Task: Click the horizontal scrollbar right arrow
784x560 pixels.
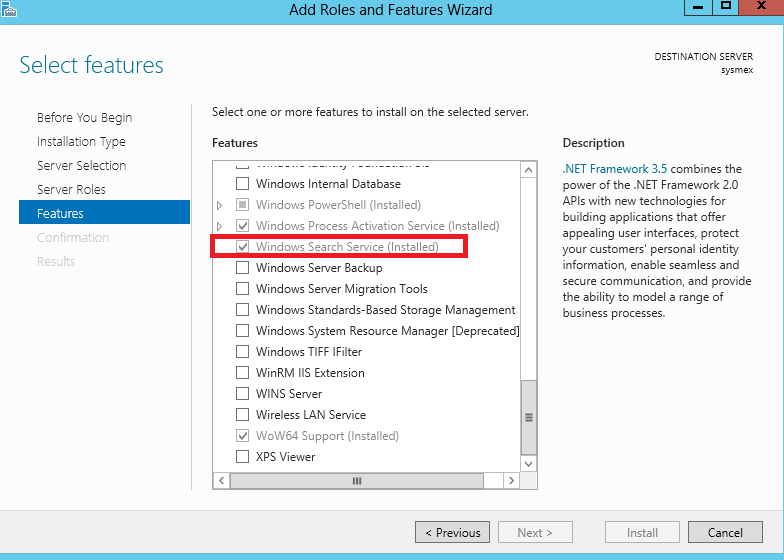Action: click(x=511, y=481)
